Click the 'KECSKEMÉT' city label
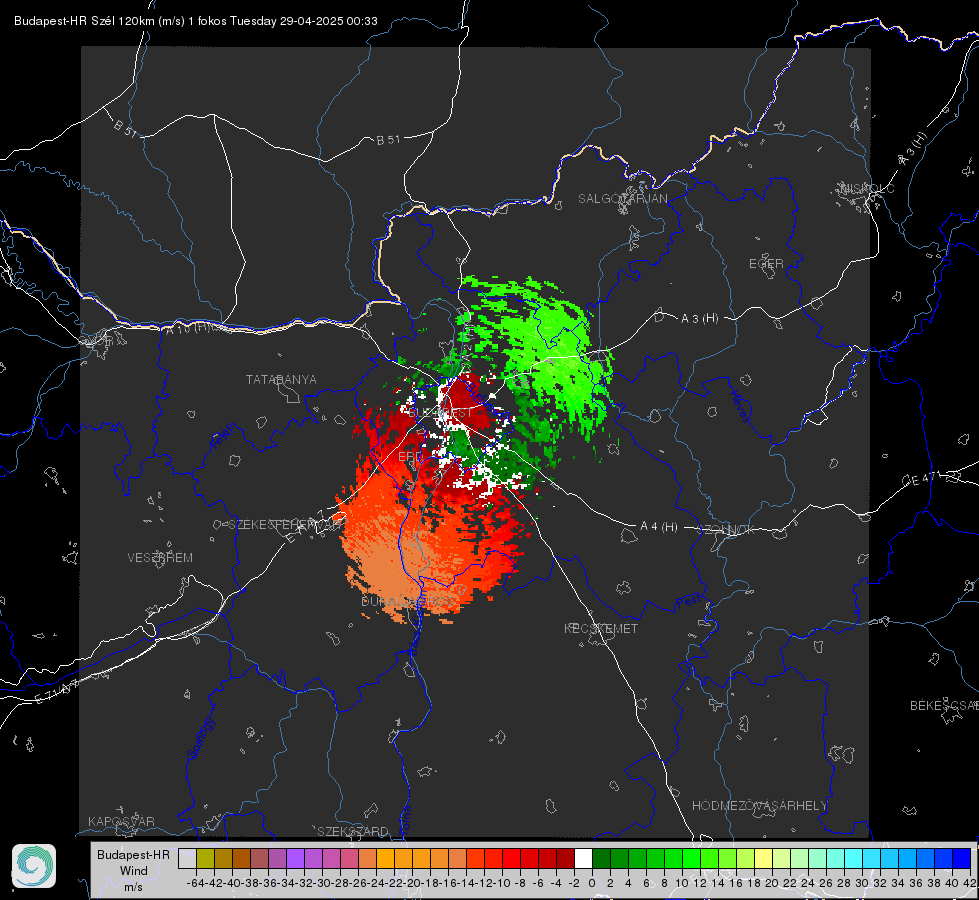The image size is (979, 900). pyautogui.click(x=601, y=628)
